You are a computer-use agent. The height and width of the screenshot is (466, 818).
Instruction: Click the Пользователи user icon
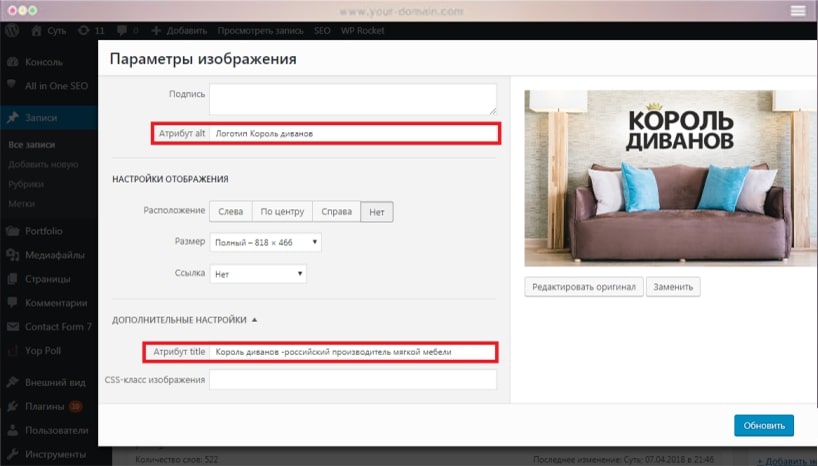pyautogui.click(x=13, y=431)
